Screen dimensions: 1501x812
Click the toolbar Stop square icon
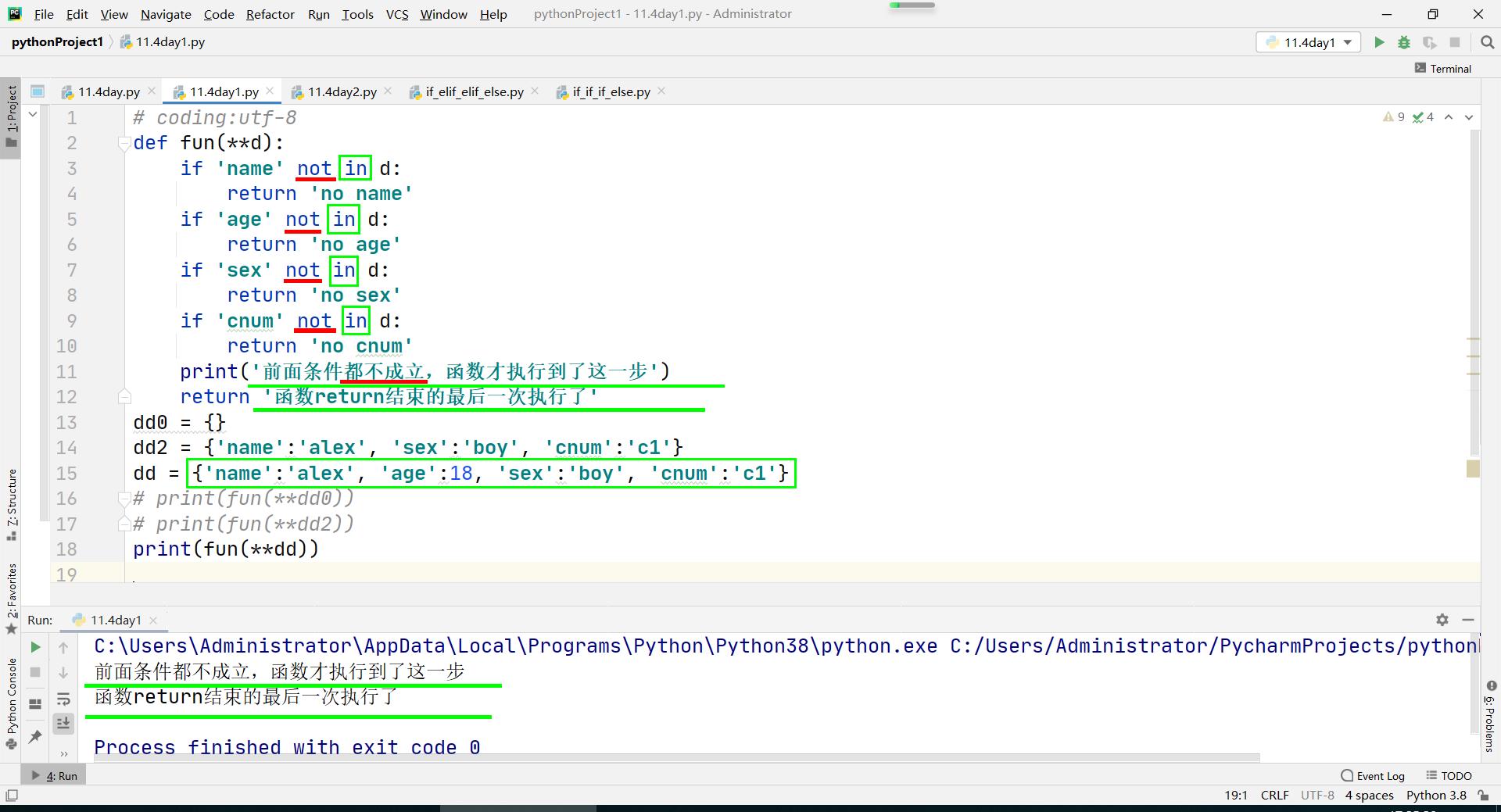tap(1455, 42)
